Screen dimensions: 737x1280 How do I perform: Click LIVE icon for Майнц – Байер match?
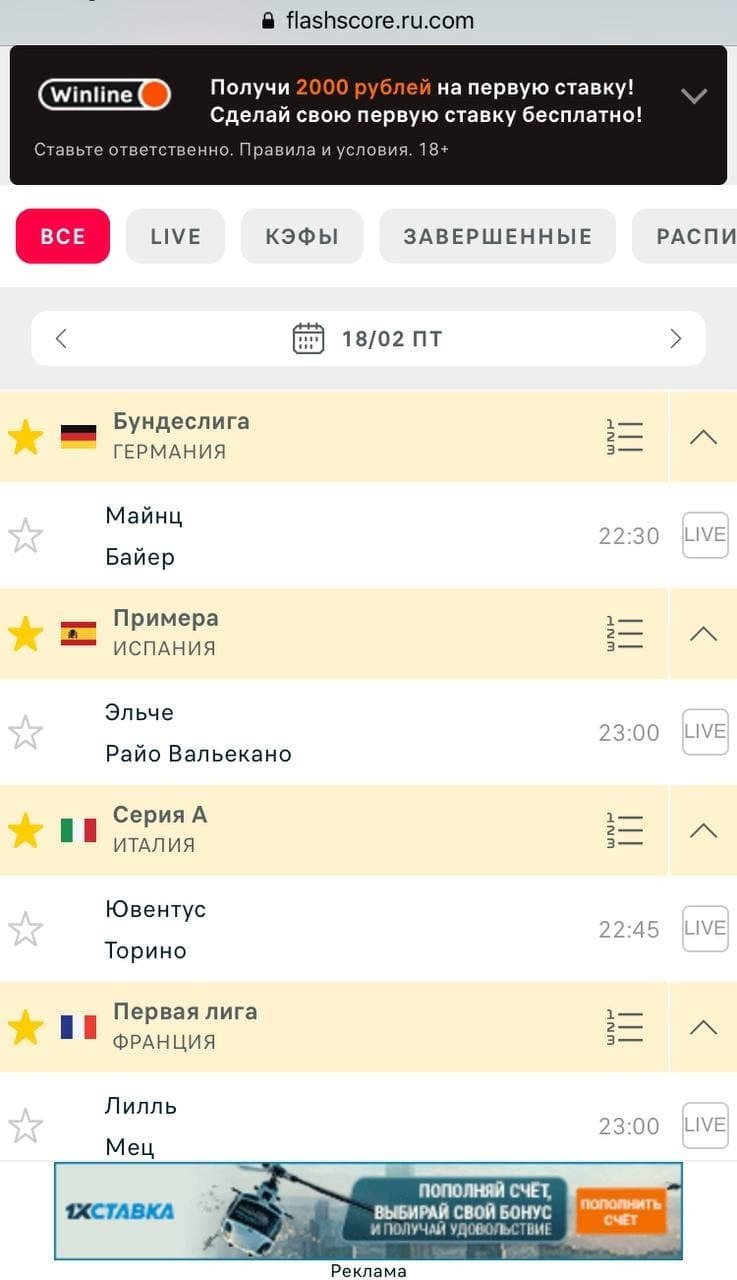704,535
